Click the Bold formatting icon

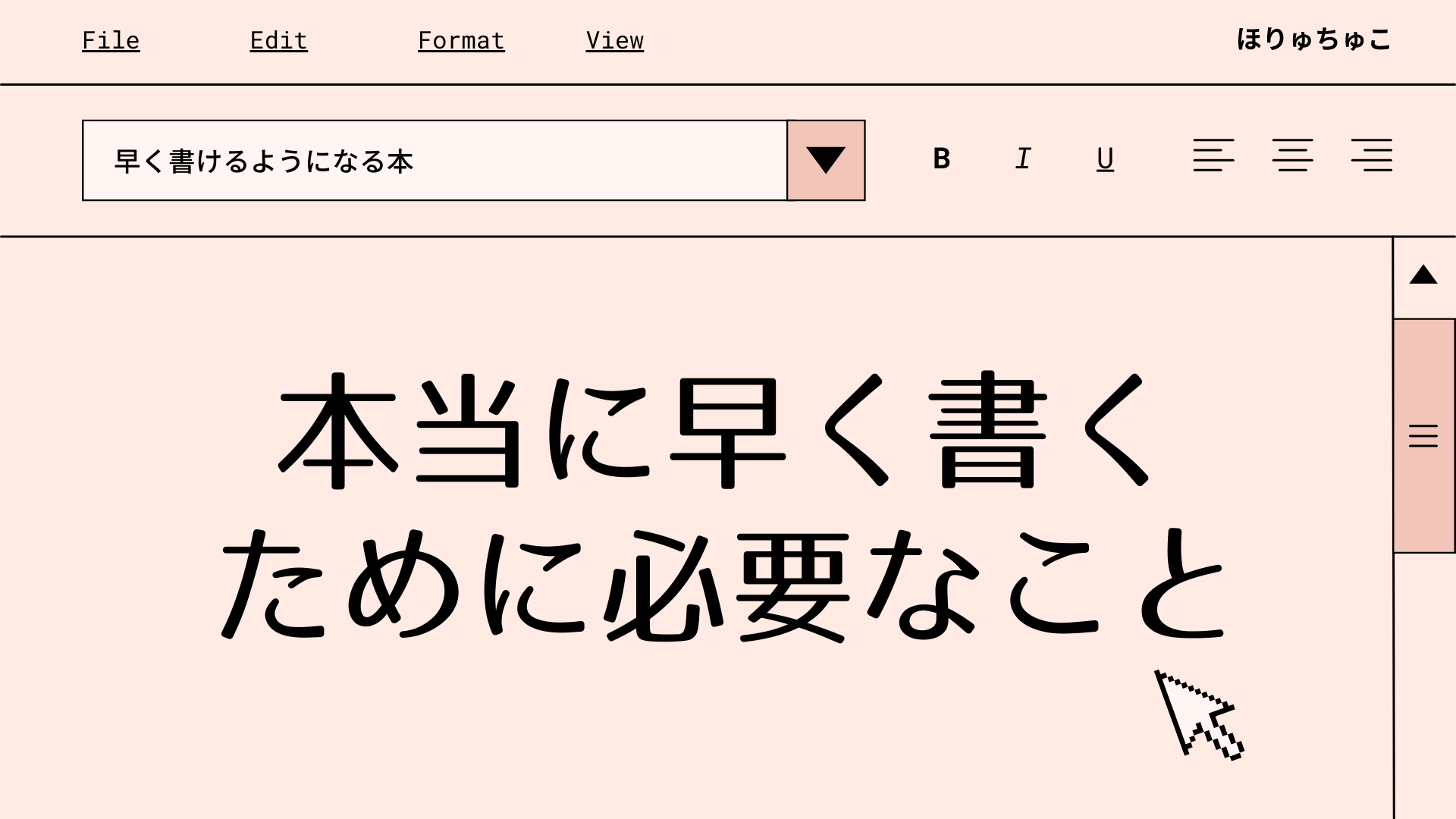pos(940,158)
